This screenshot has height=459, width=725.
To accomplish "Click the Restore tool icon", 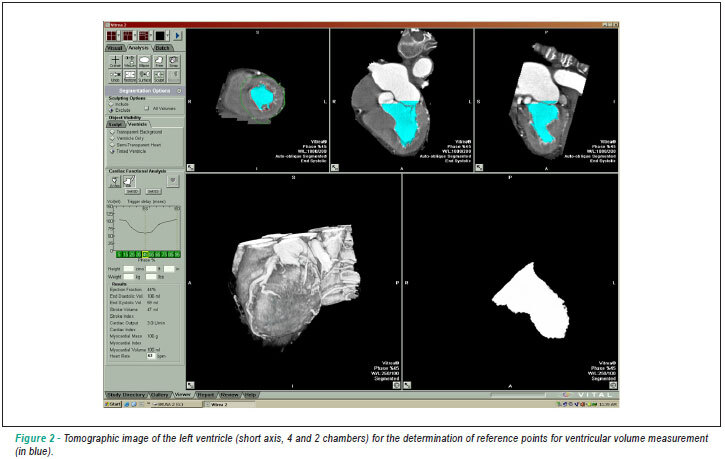I will tap(130, 76).
